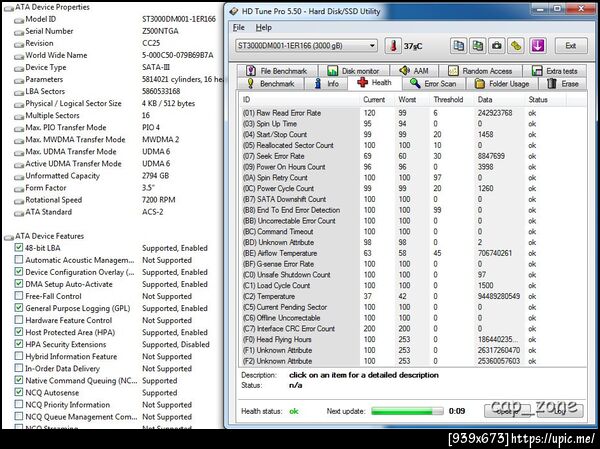Click the Next update progress bar
The image size is (600, 449).
coord(407,411)
